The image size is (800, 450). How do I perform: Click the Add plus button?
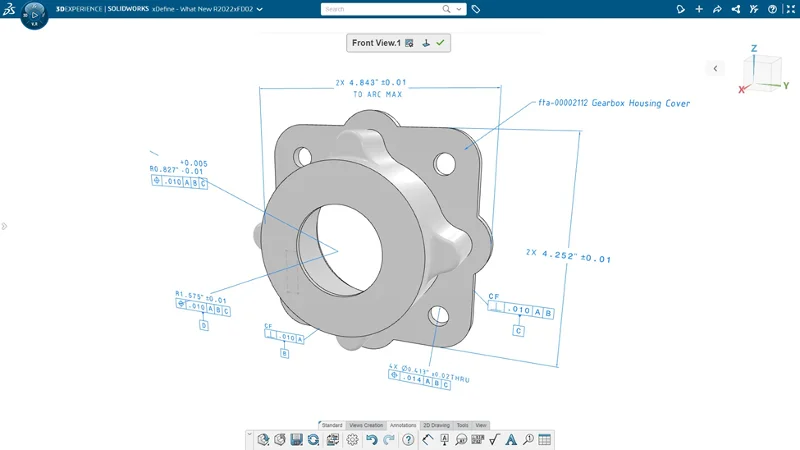click(x=699, y=9)
